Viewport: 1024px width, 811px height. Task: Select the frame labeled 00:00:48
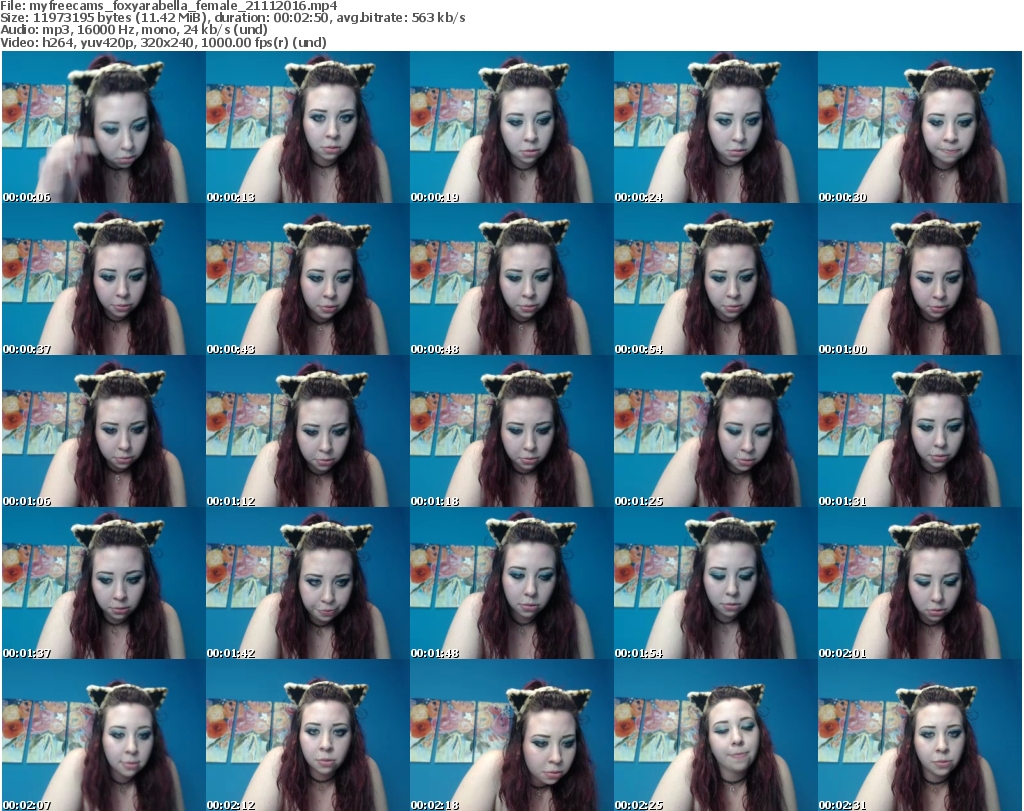point(511,279)
